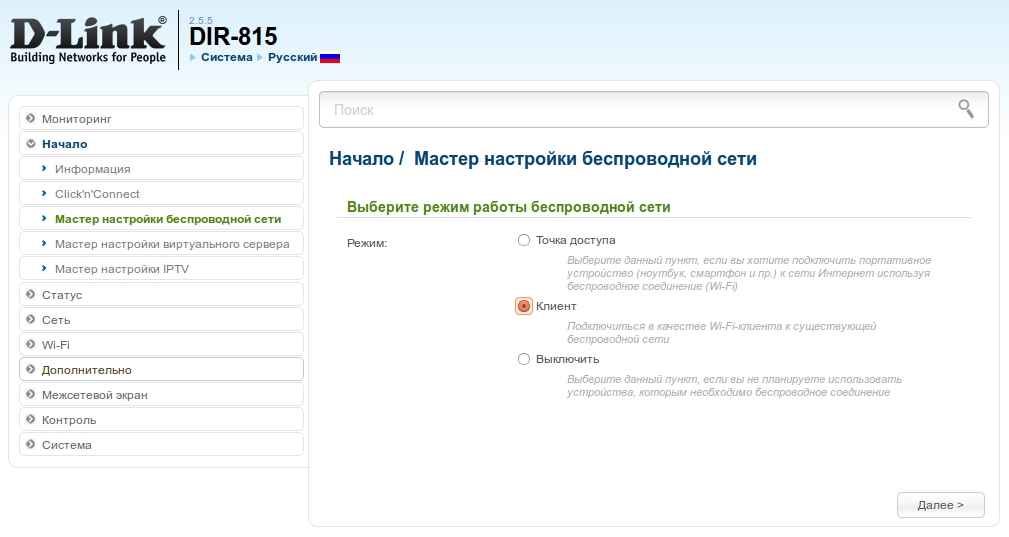Select the Точка доступа radio button
Image resolution: width=1009 pixels, height=537 pixels.
click(x=524, y=240)
